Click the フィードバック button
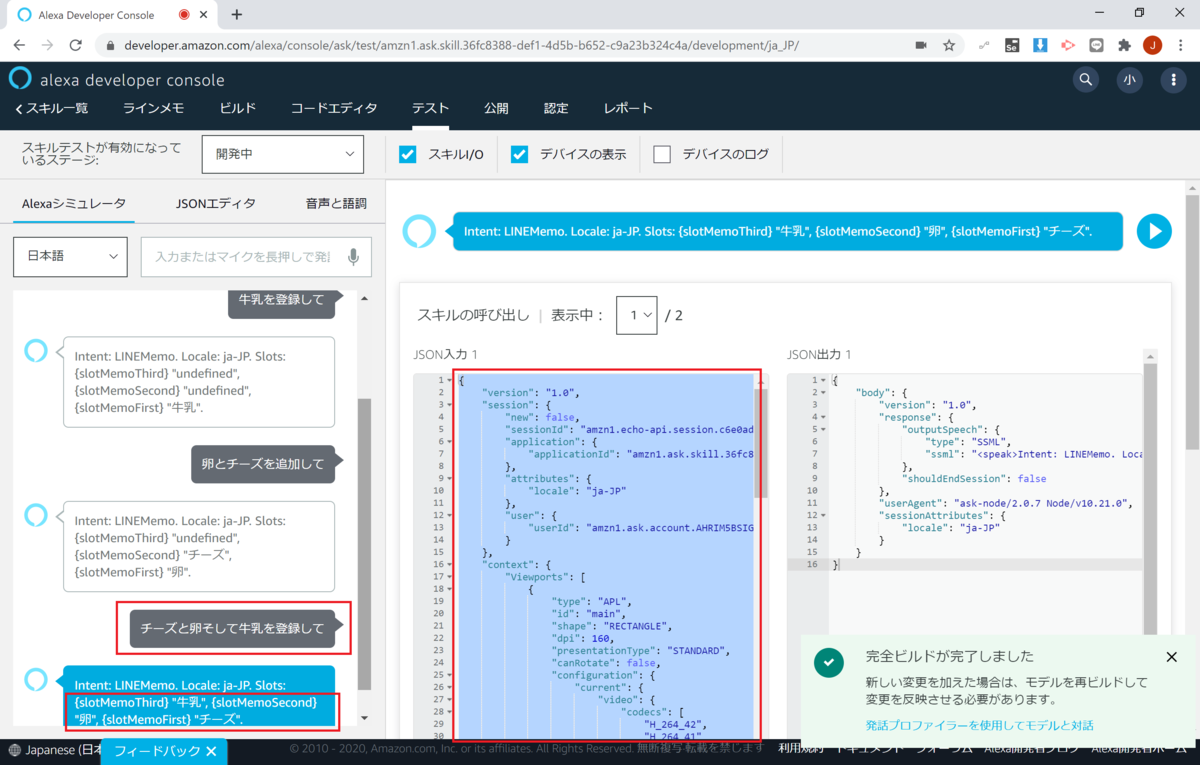This screenshot has width=1200, height=765. click(164, 751)
